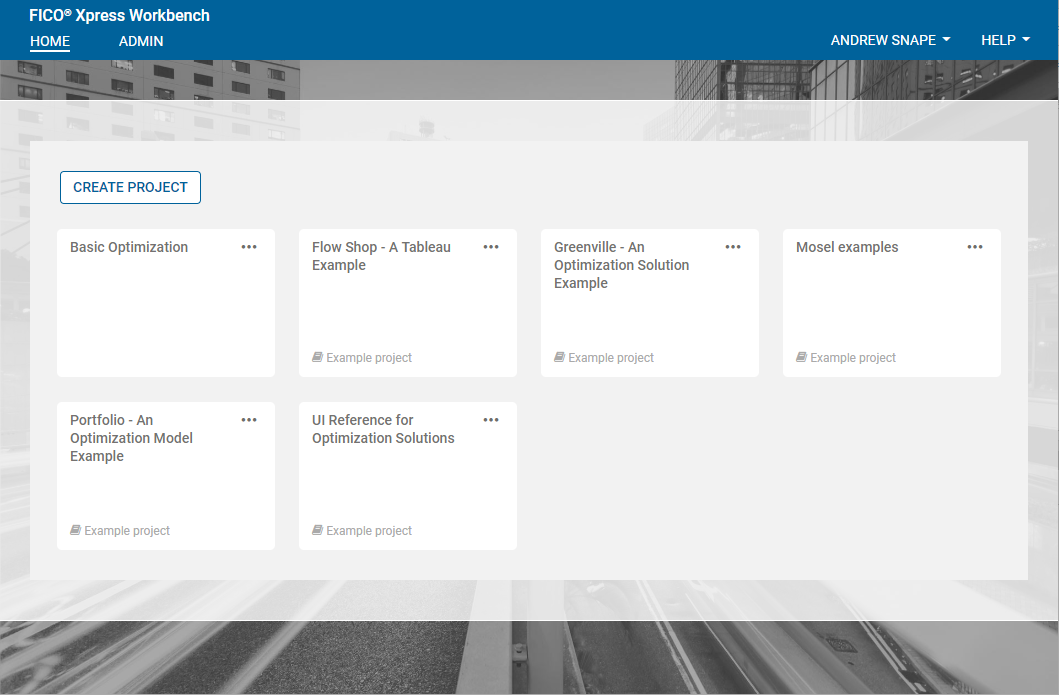Open the Greenville Optimization Solution Example

[x=621, y=265]
